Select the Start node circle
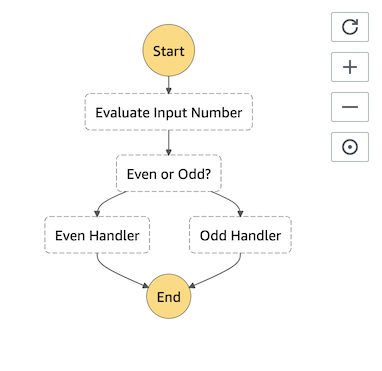The height and width of the screenshot is (371, 382). coord(169,51)
